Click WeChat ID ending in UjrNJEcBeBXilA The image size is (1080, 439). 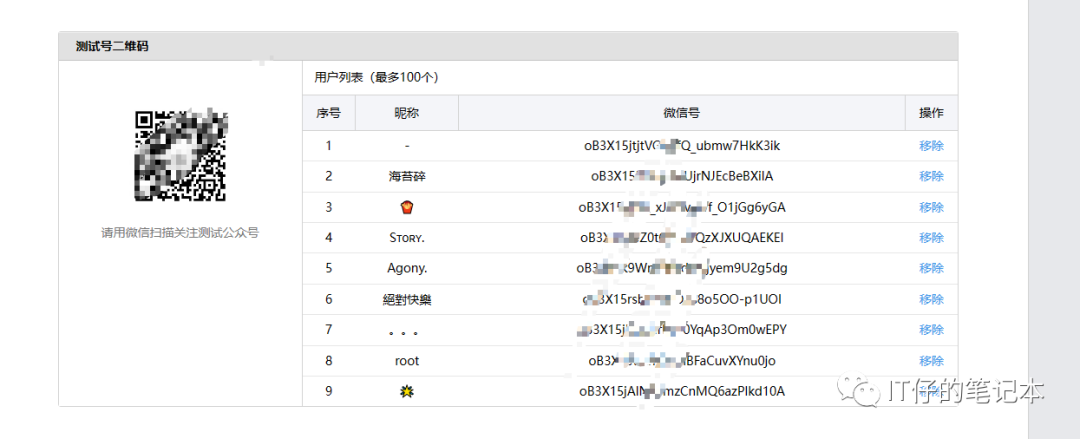click(x=682, y=176)
